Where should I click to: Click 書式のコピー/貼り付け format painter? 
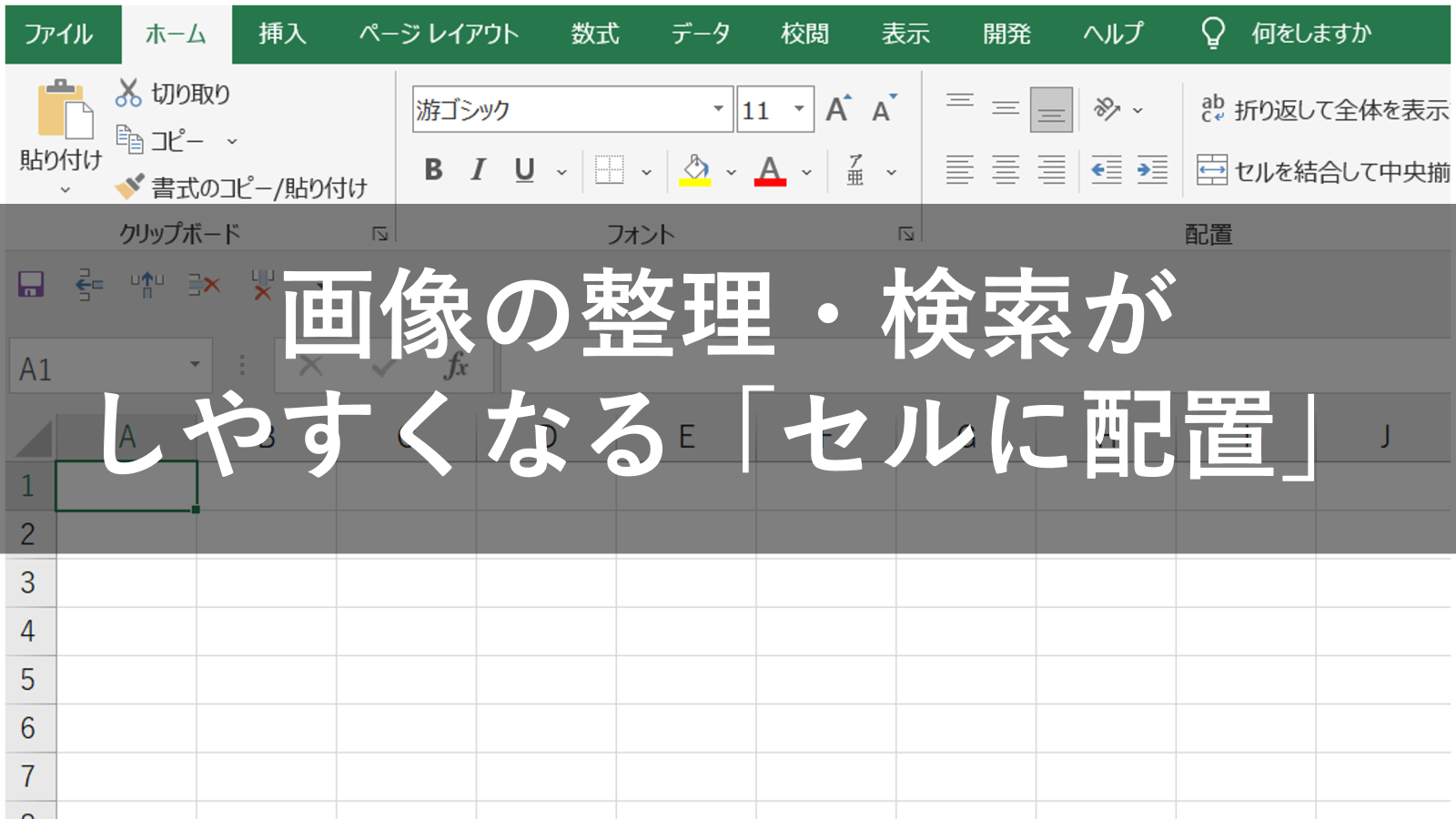coord(241,187)
